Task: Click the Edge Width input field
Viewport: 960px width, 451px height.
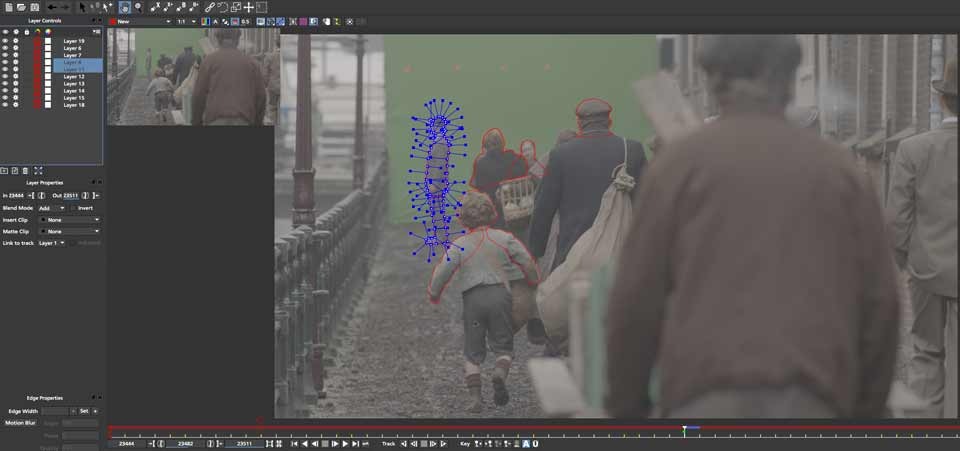Action: 55,411
